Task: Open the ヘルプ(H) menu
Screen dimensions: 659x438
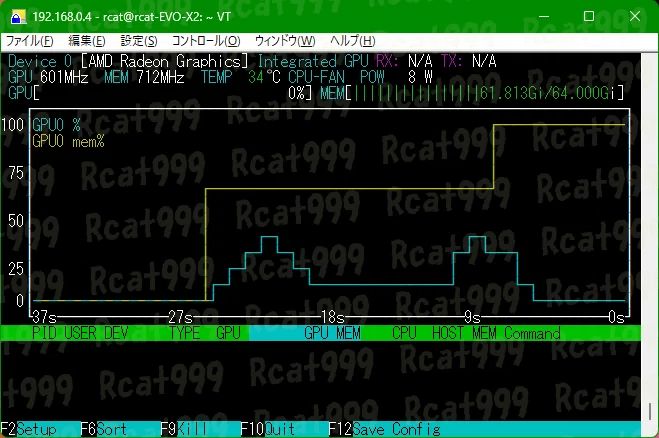Action: [x=353, y=41]
